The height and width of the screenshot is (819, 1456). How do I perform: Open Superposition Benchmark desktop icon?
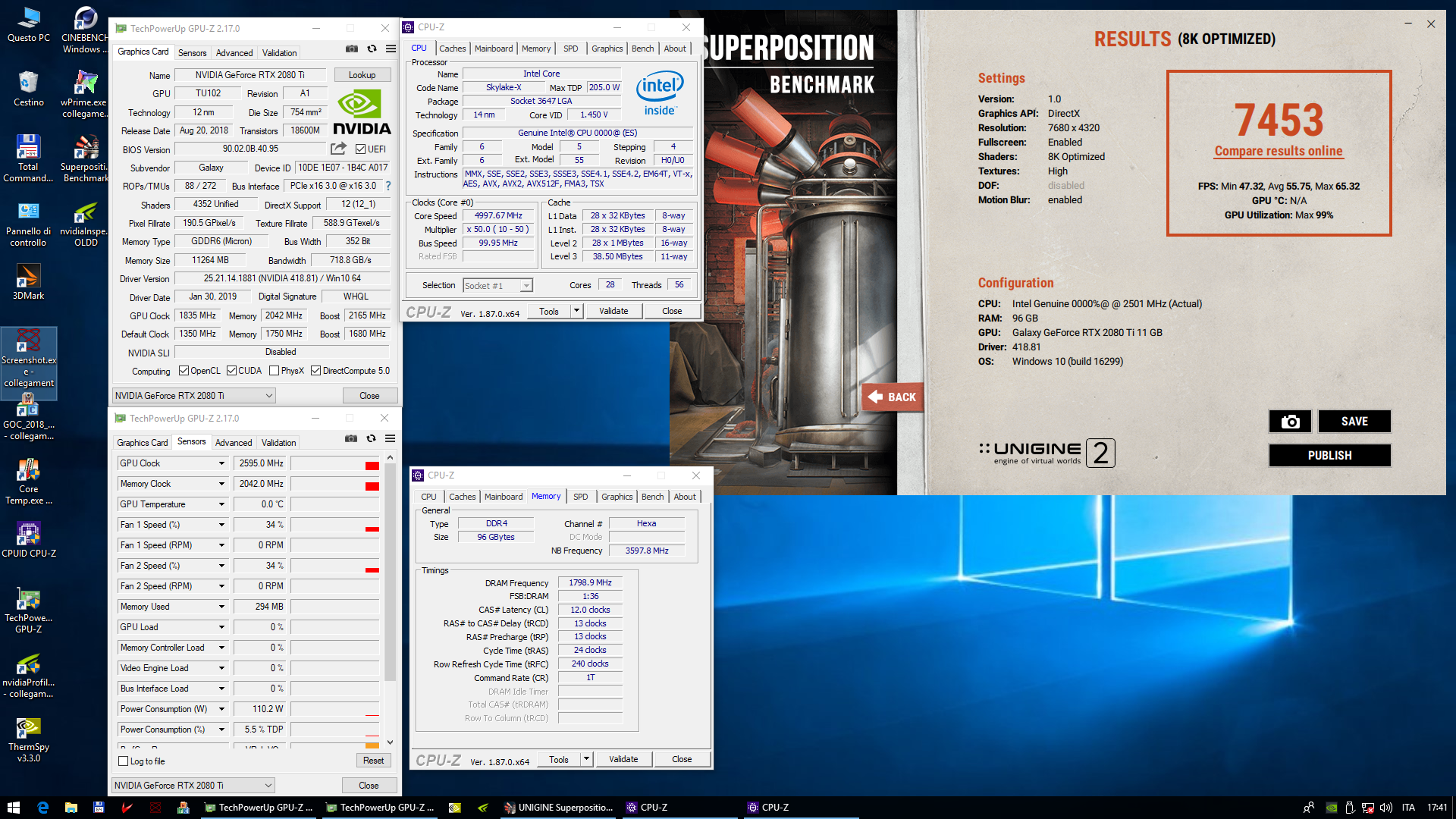[84, 158]
